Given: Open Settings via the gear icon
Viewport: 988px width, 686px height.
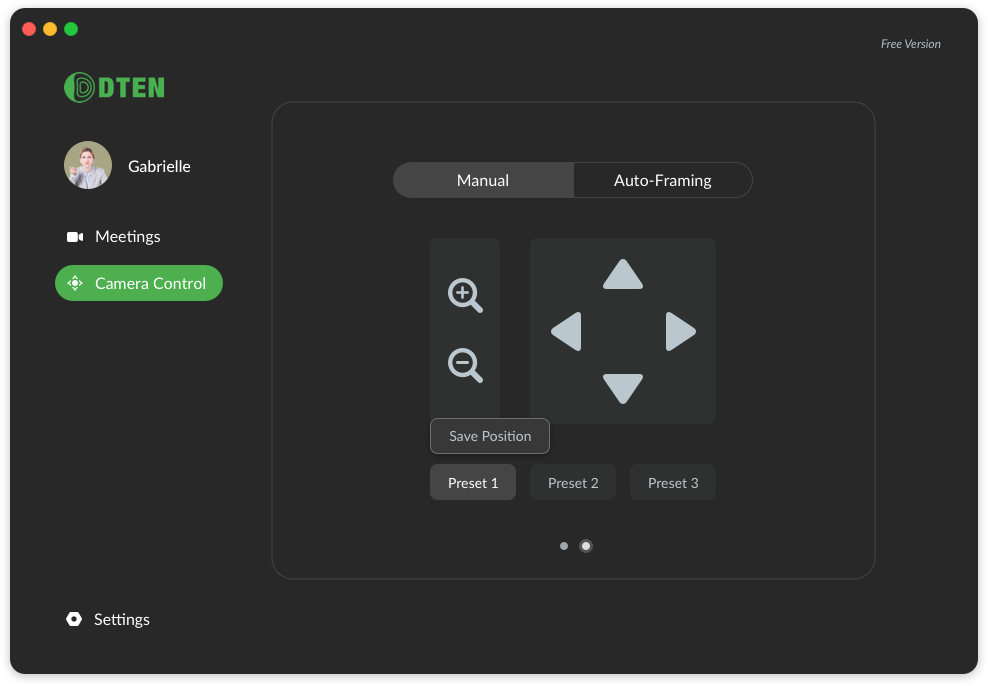Looking at the screenshot, I should click(x=74, y=619).
